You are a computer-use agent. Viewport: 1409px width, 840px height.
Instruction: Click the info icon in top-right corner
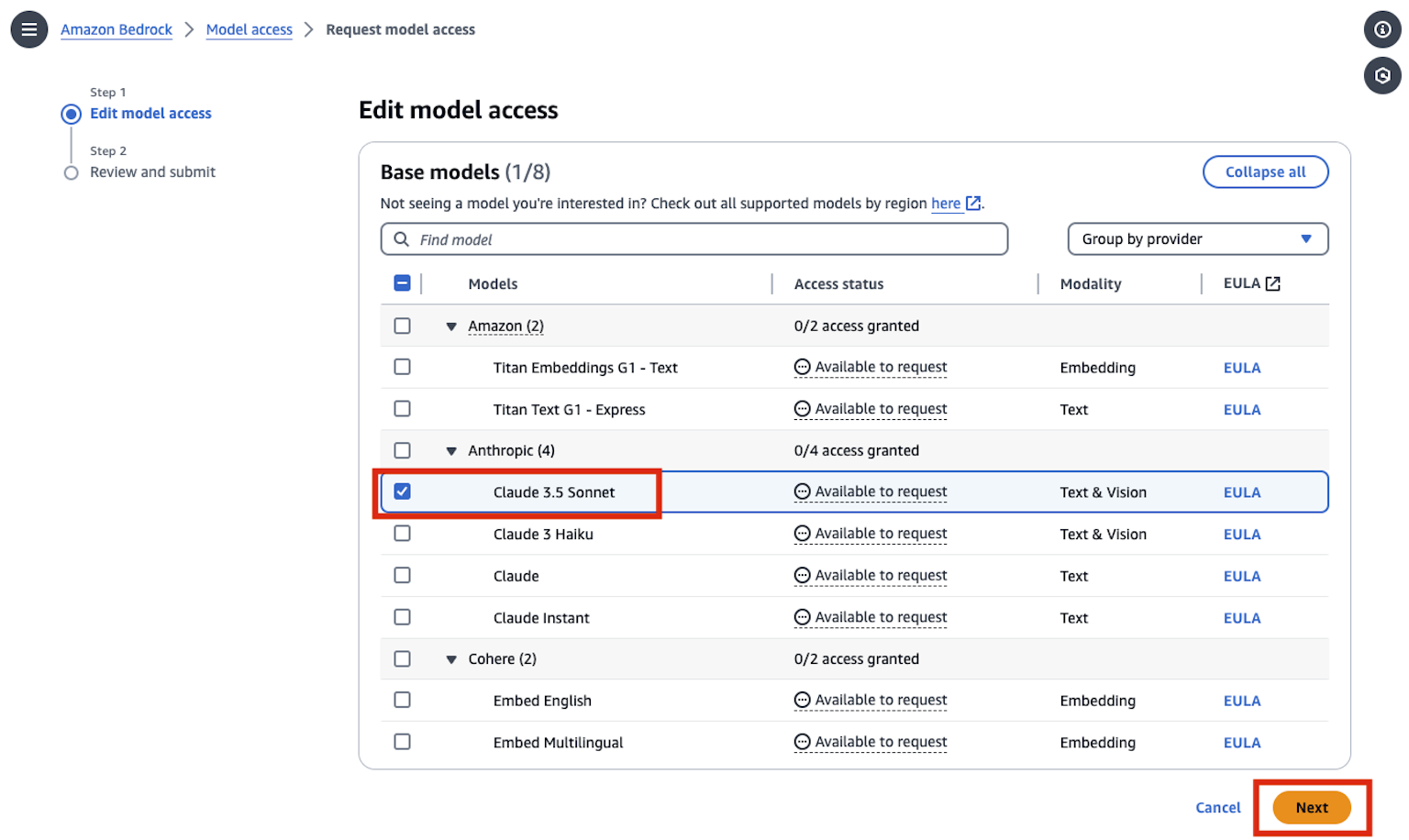[1382, 29]
